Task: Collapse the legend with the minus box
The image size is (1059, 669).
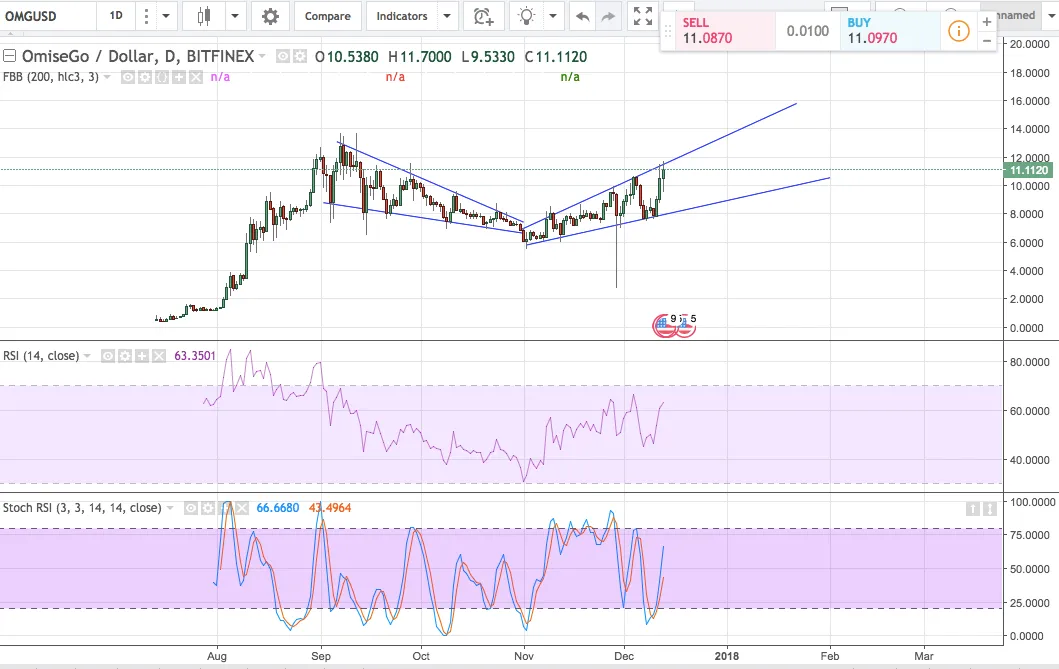Action: 9,56
